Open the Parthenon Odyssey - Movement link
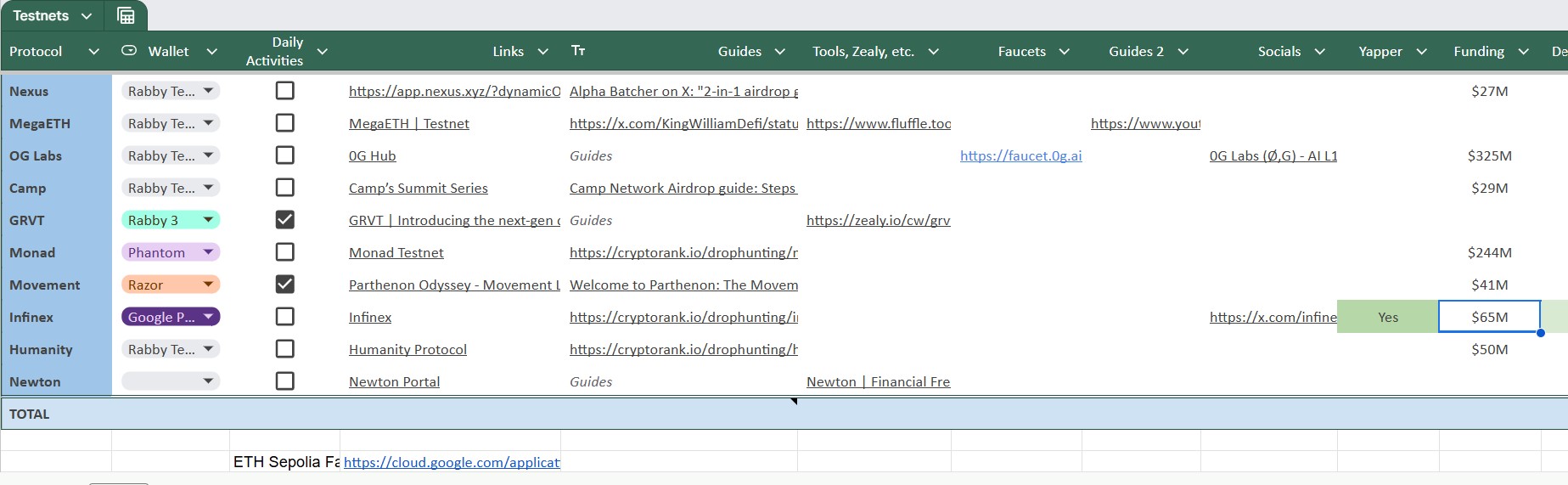Viewport: 1568px width, 485px height. coord(454,285)
